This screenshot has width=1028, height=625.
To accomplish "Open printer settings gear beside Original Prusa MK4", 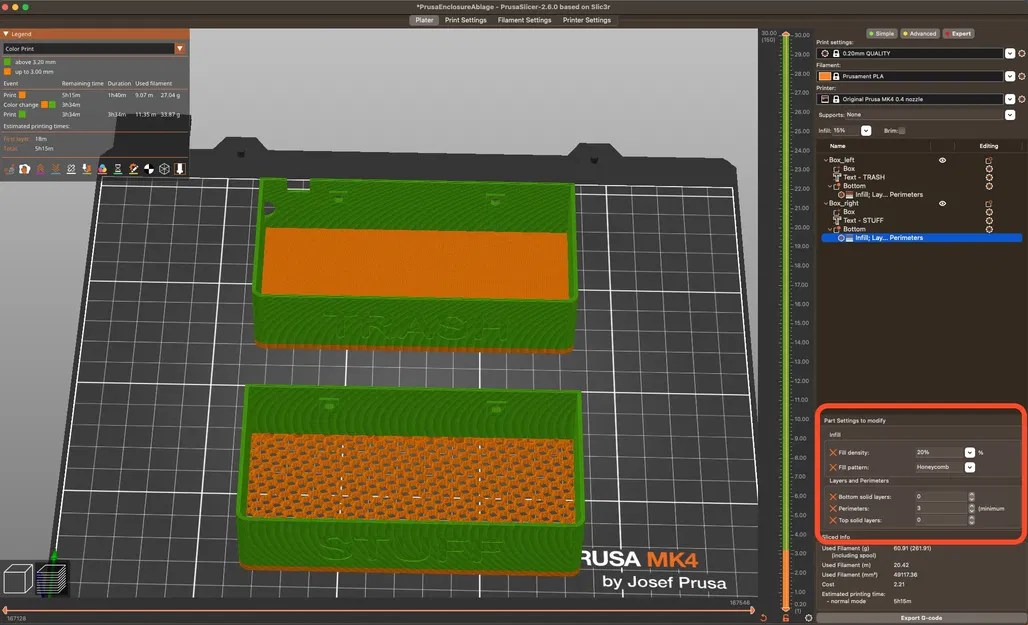I will 1021,99.
